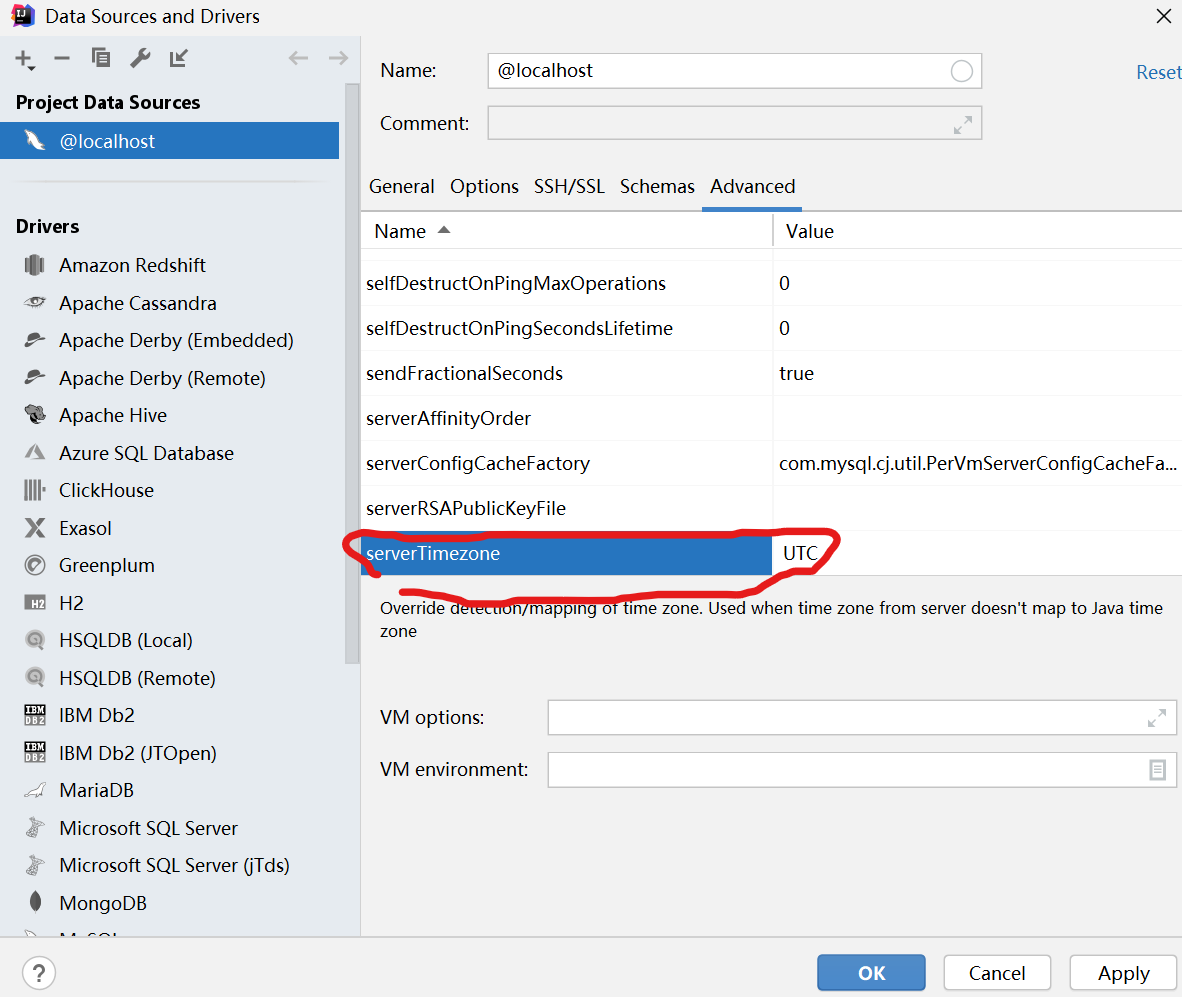Open the wrench settings icon

pyautogui.click(x=140, y=58)
